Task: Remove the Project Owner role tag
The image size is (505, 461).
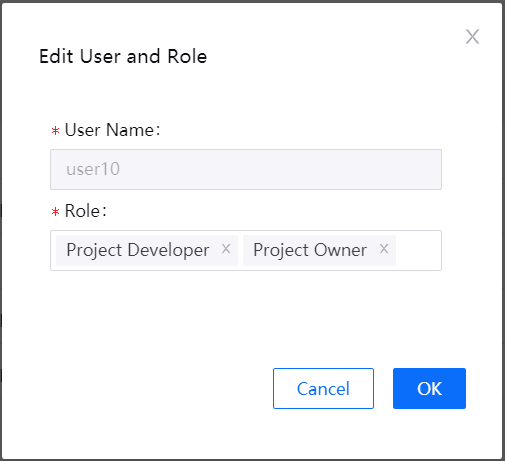Action: pyautogui.click(x=384, y=249)
